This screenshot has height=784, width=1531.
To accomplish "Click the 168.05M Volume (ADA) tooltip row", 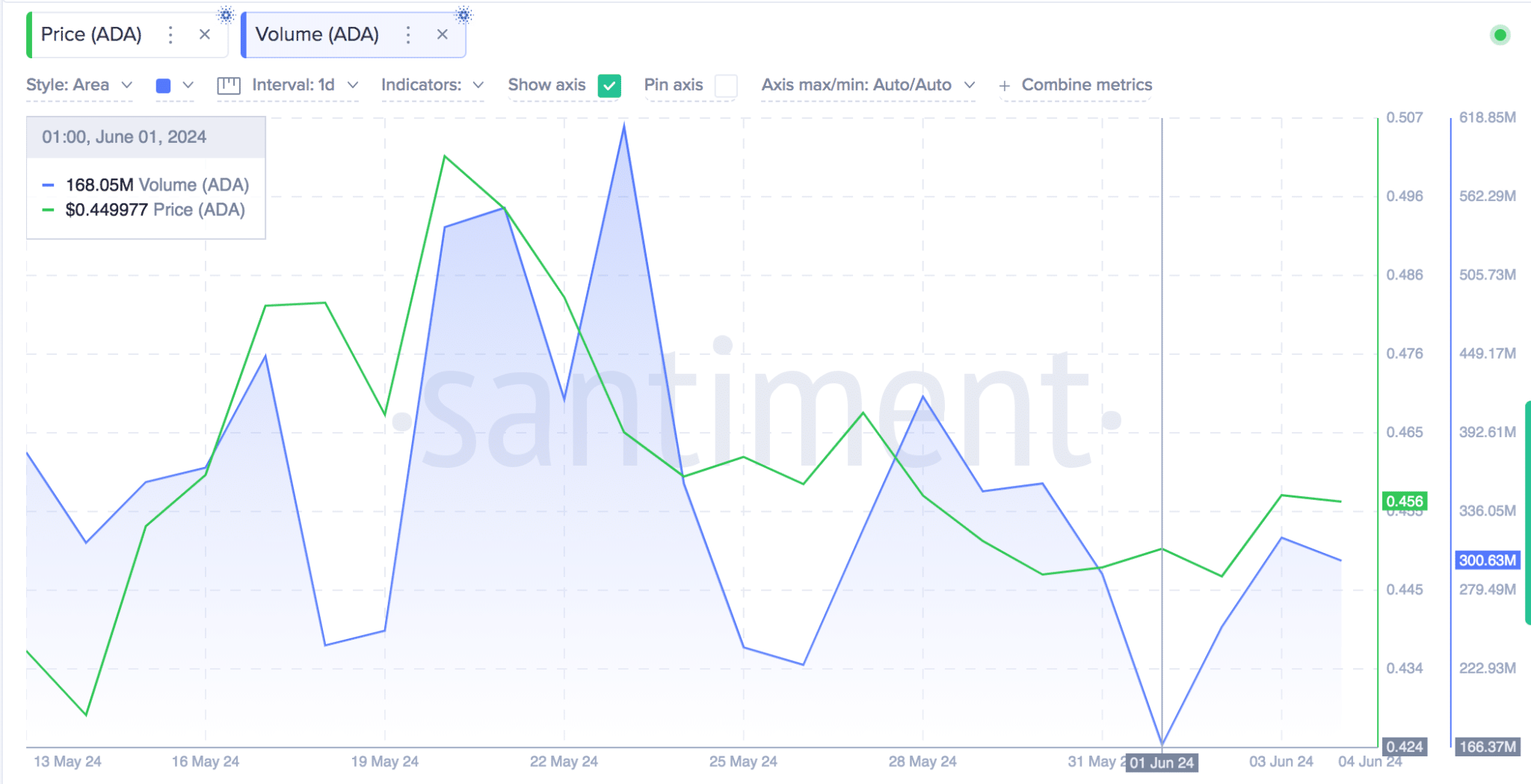I will [x=146, y=185].
